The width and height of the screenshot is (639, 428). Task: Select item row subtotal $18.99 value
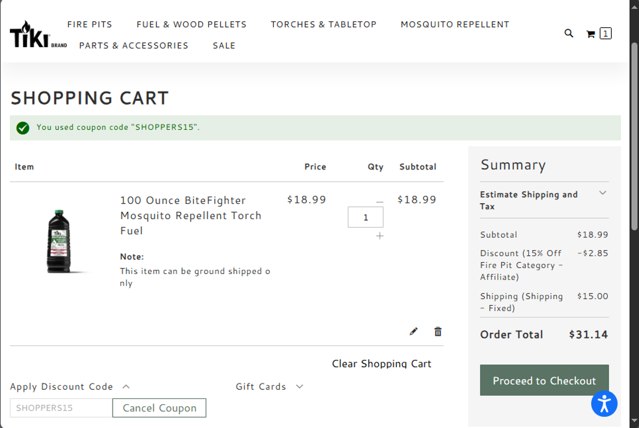pos(417,200)
